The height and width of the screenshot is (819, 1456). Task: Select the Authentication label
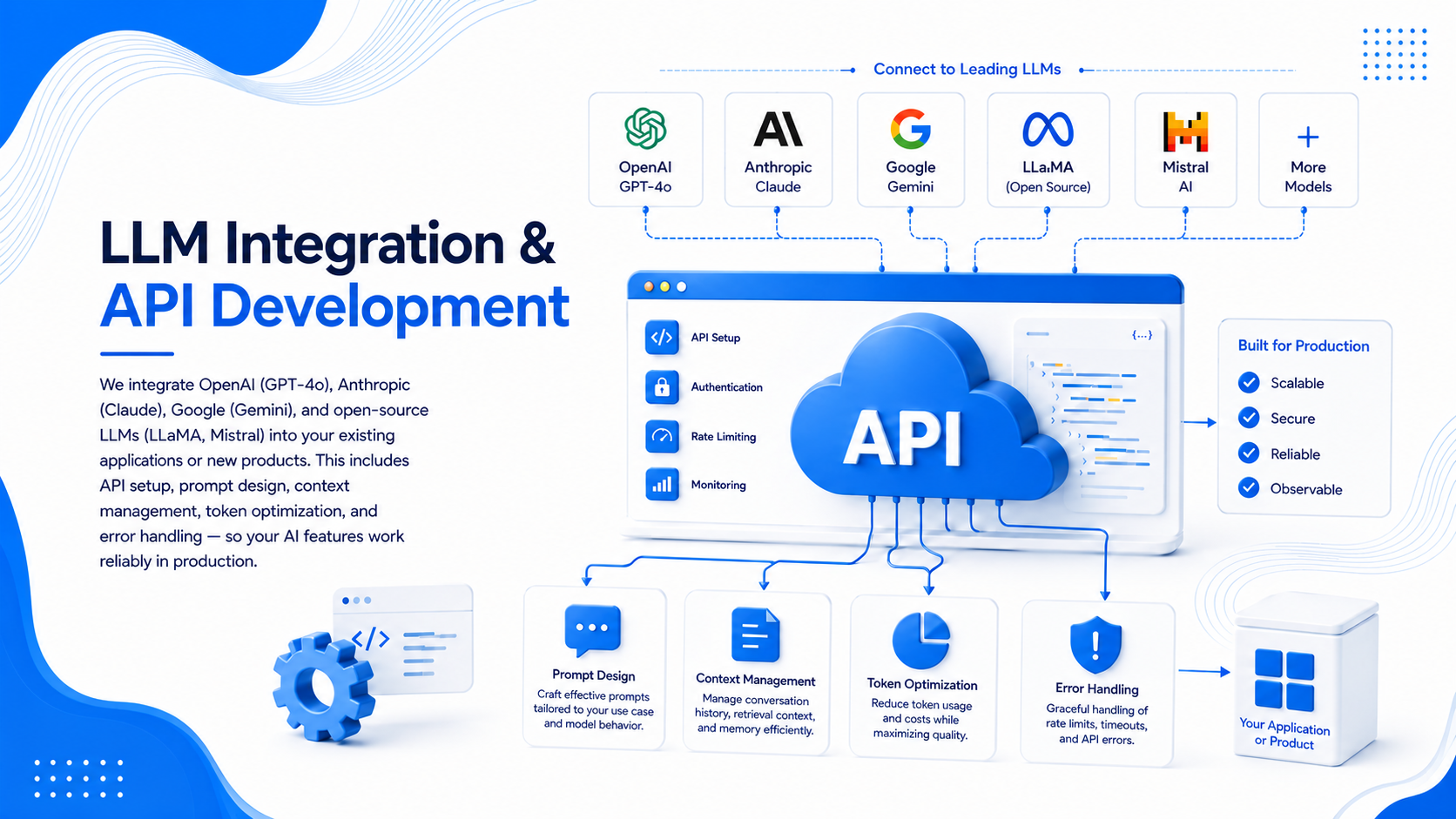(726, 387)
